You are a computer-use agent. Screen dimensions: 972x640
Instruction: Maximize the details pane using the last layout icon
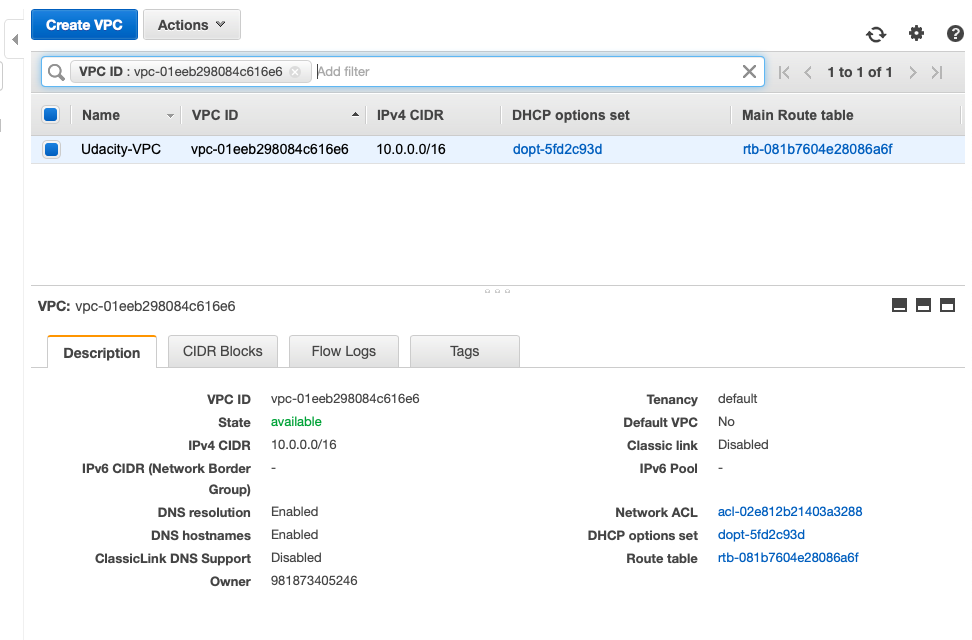coord(947,305)
